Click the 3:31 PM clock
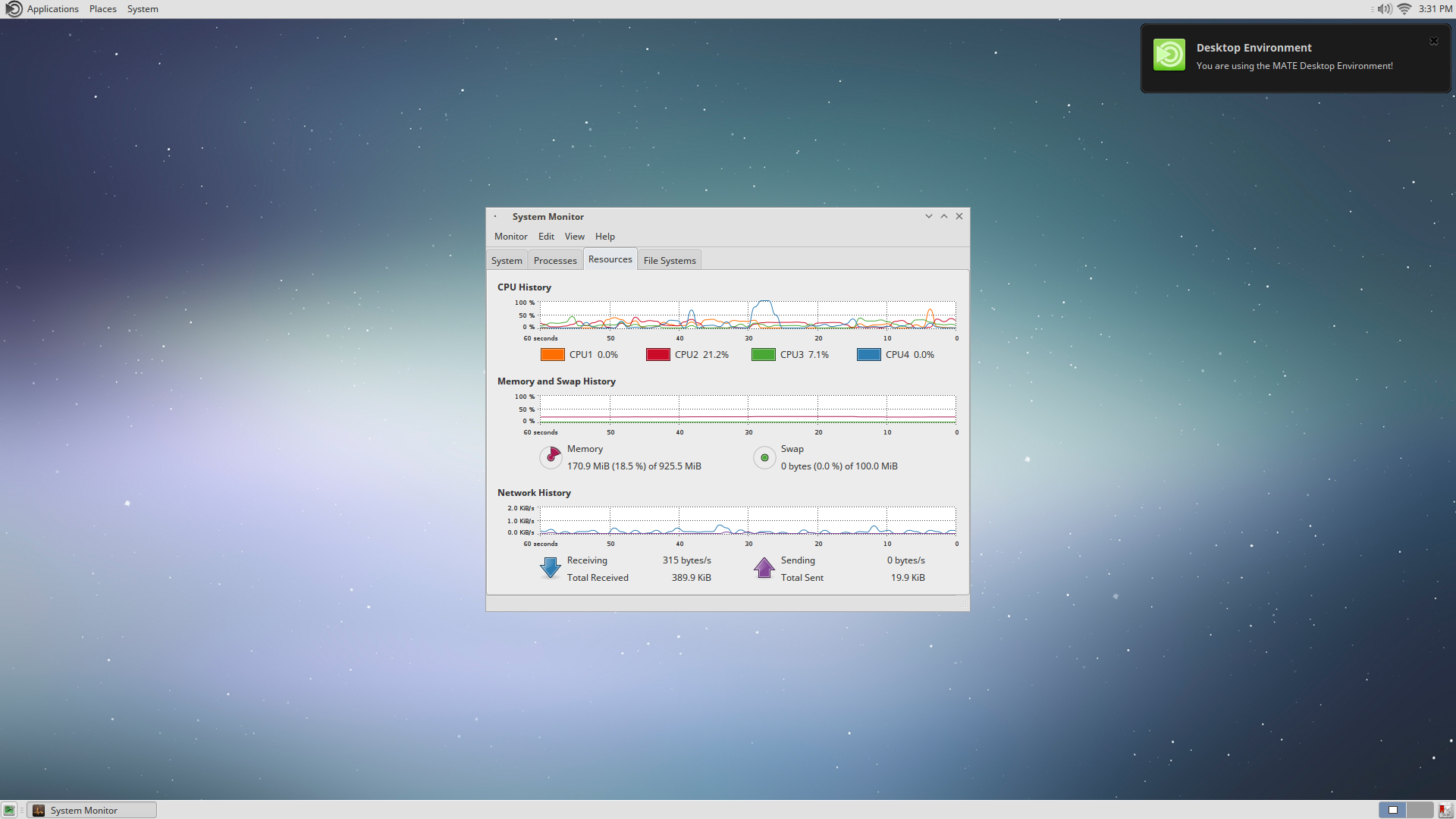The height and width of the screenshot is (819, 1456). pyautogui.click(x=1435, y=9)
